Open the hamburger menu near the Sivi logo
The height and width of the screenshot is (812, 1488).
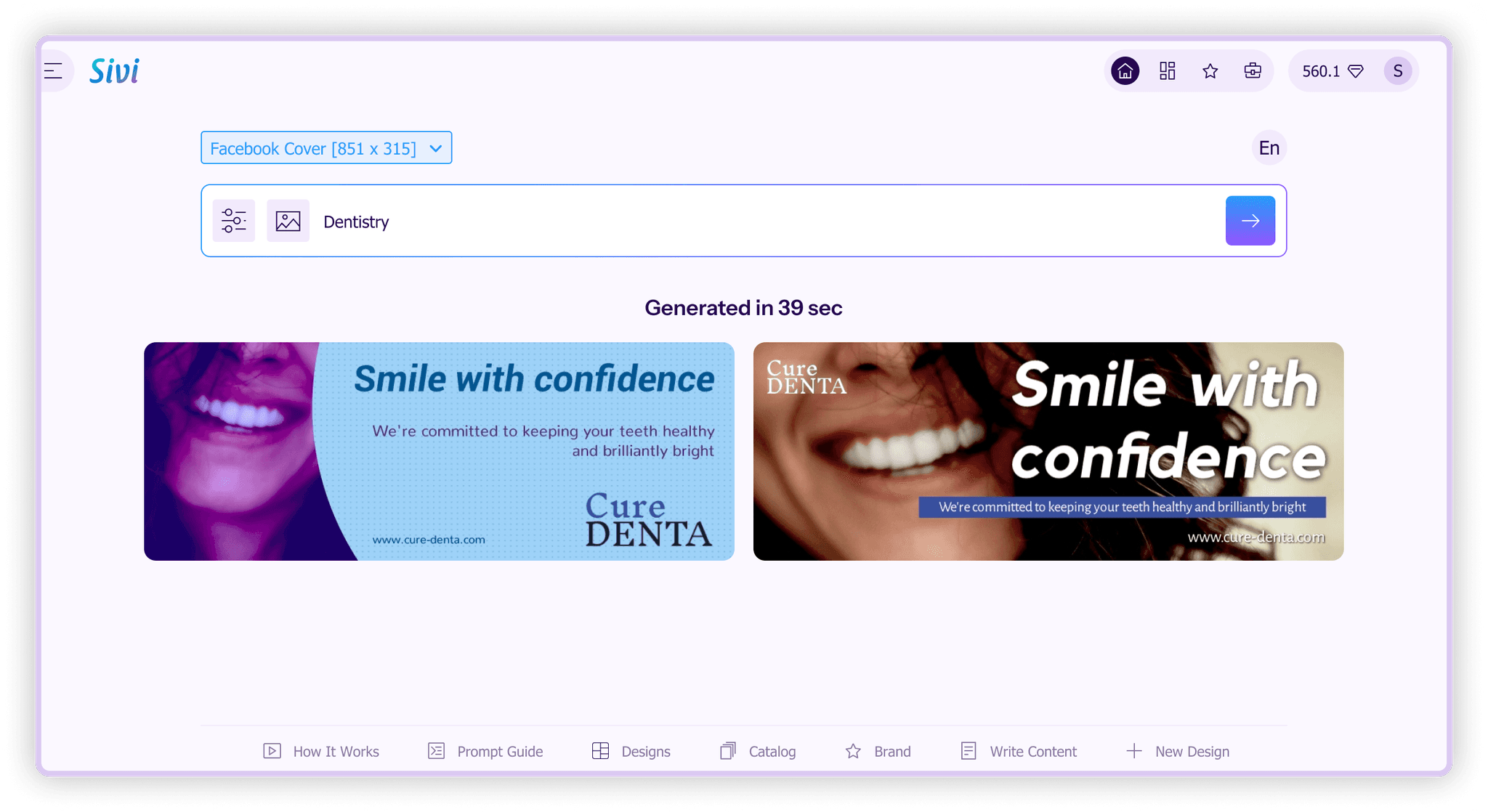53,70
